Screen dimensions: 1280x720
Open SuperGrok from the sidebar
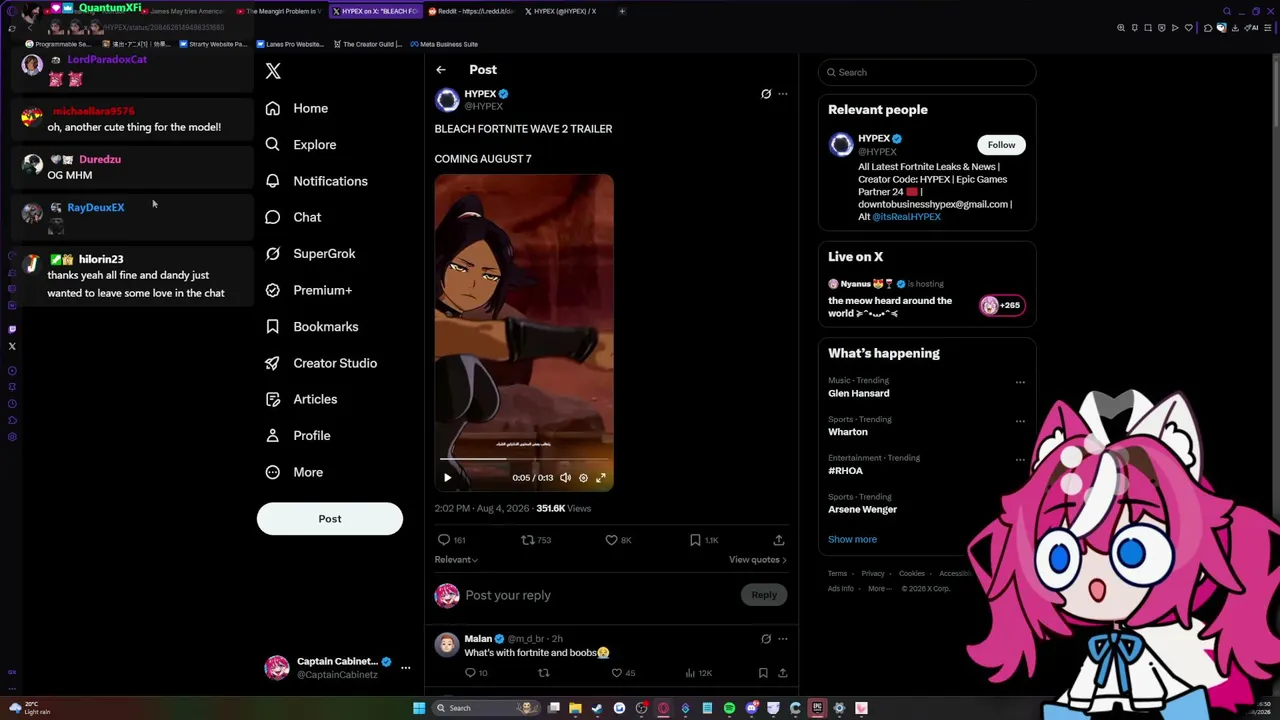coord(310,254)
